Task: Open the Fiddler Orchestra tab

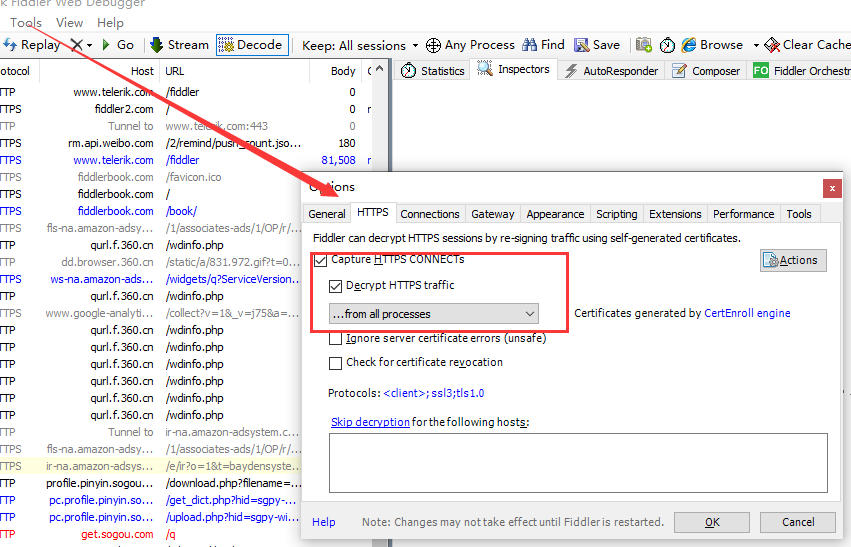Action: click(x=801, y=71)
